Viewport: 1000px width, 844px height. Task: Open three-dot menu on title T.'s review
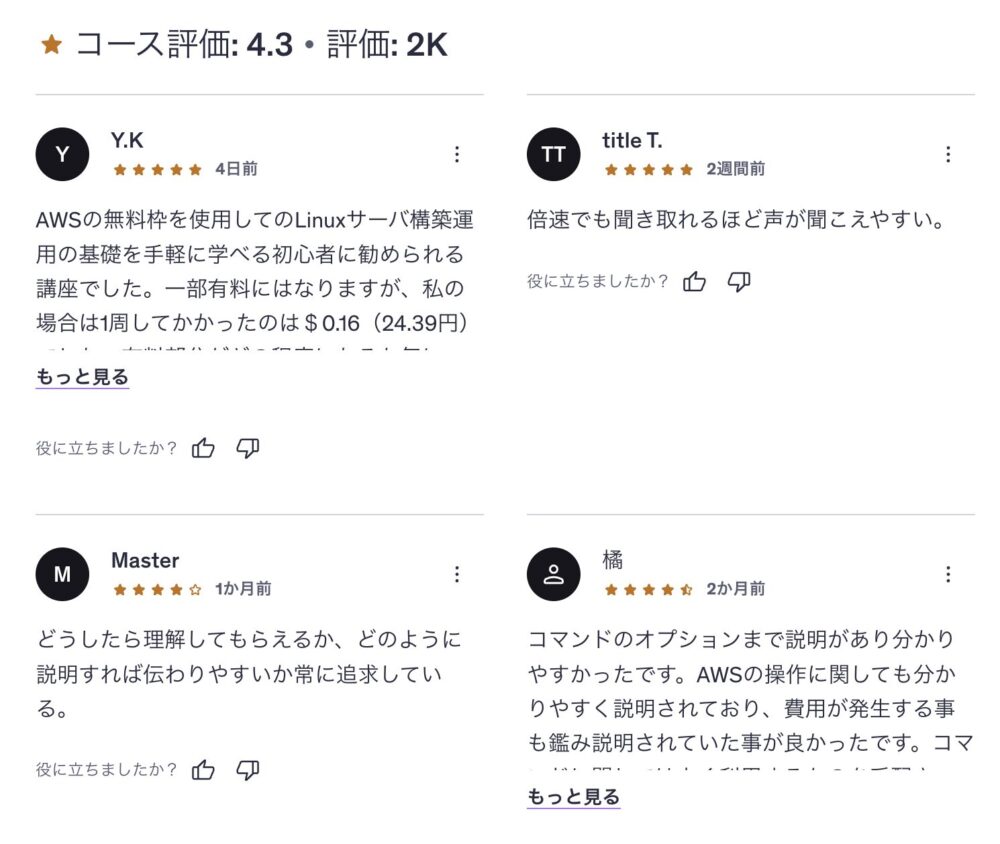pos(948,154)
